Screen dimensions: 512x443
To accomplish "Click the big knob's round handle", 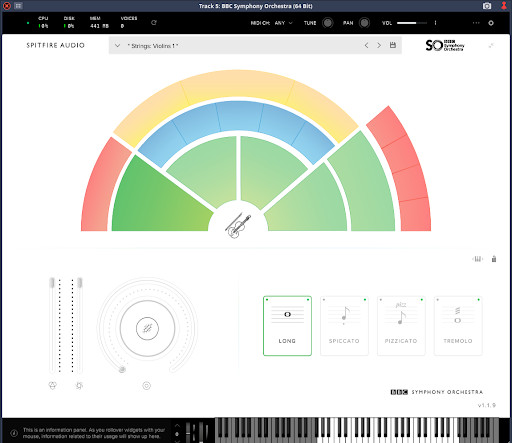I will coord(122,369).
